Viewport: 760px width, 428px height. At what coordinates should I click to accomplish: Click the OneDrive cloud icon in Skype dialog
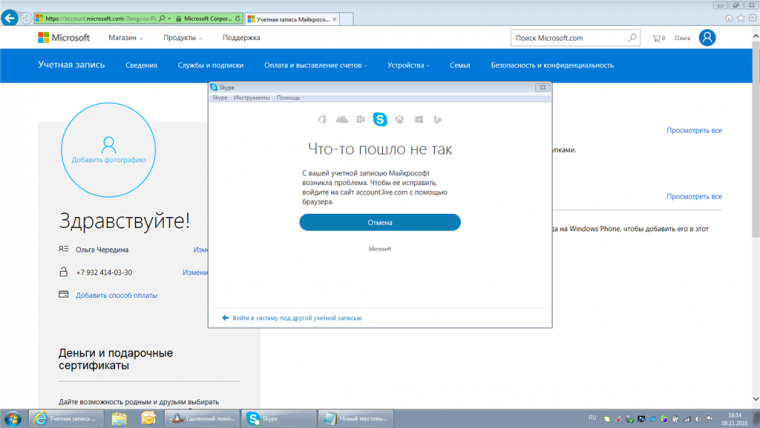[342, 119]
